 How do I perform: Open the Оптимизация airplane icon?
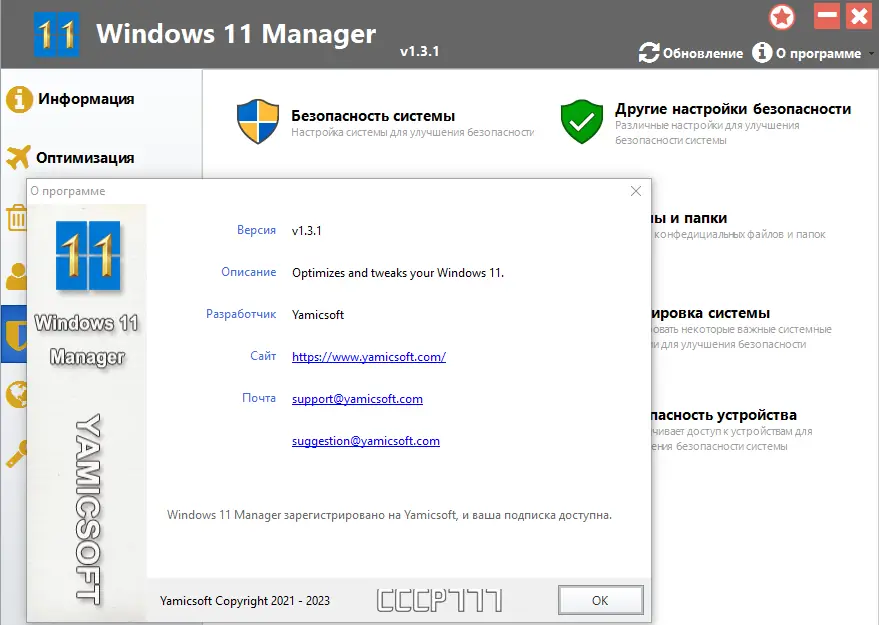tap(18, 157)
